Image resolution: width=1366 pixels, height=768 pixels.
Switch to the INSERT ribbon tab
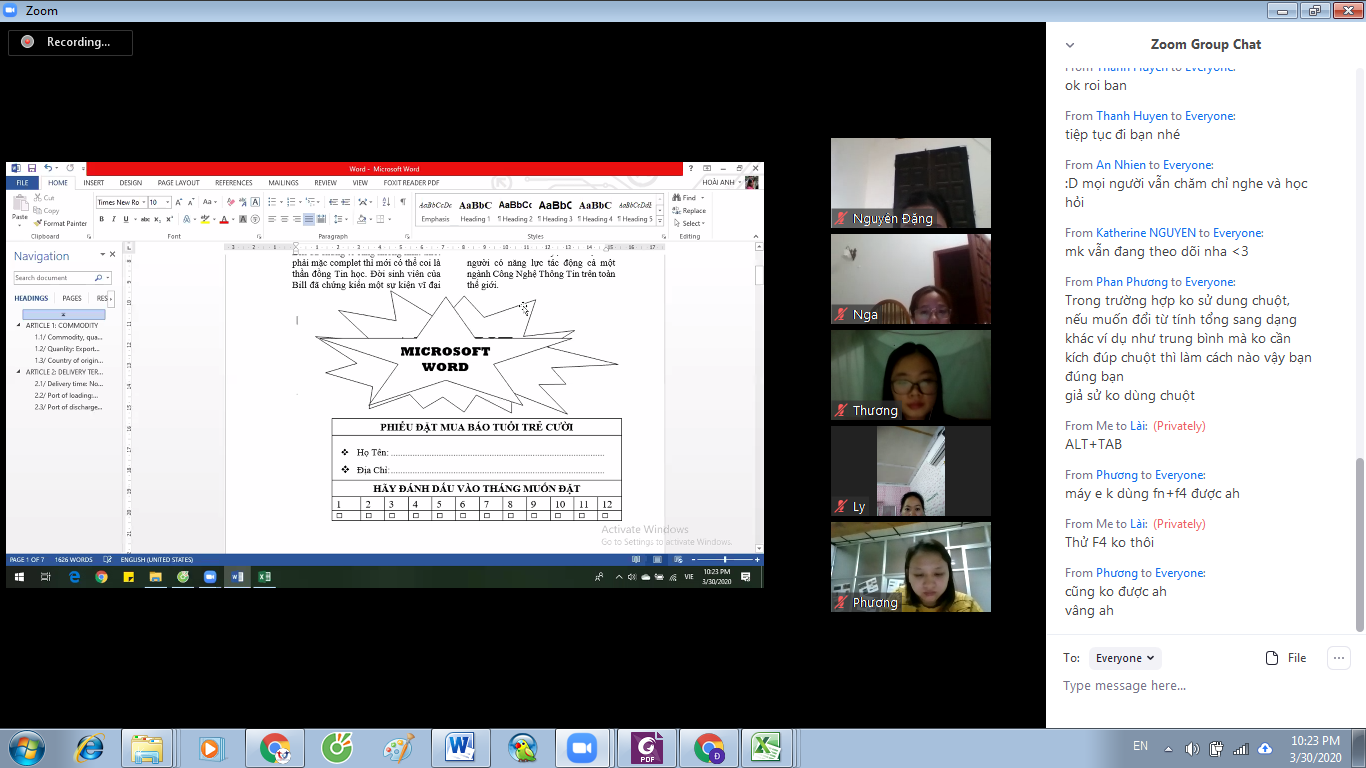pos(94,183)
